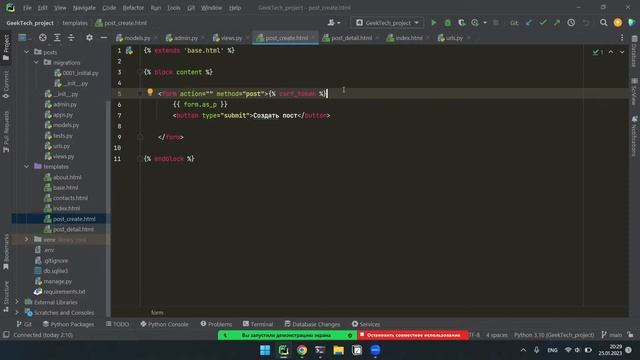
Task: Click the yellow lightbulb intention icon
Action: pos(150,92)
